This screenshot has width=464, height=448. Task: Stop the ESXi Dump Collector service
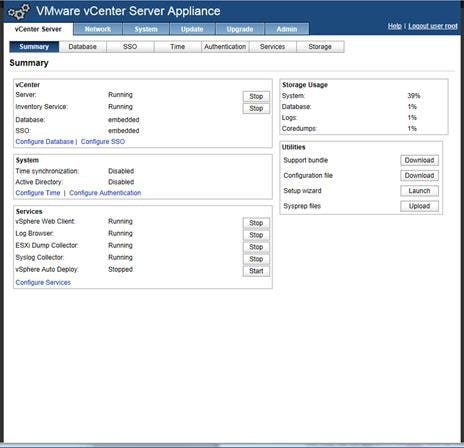click(256, 247)
